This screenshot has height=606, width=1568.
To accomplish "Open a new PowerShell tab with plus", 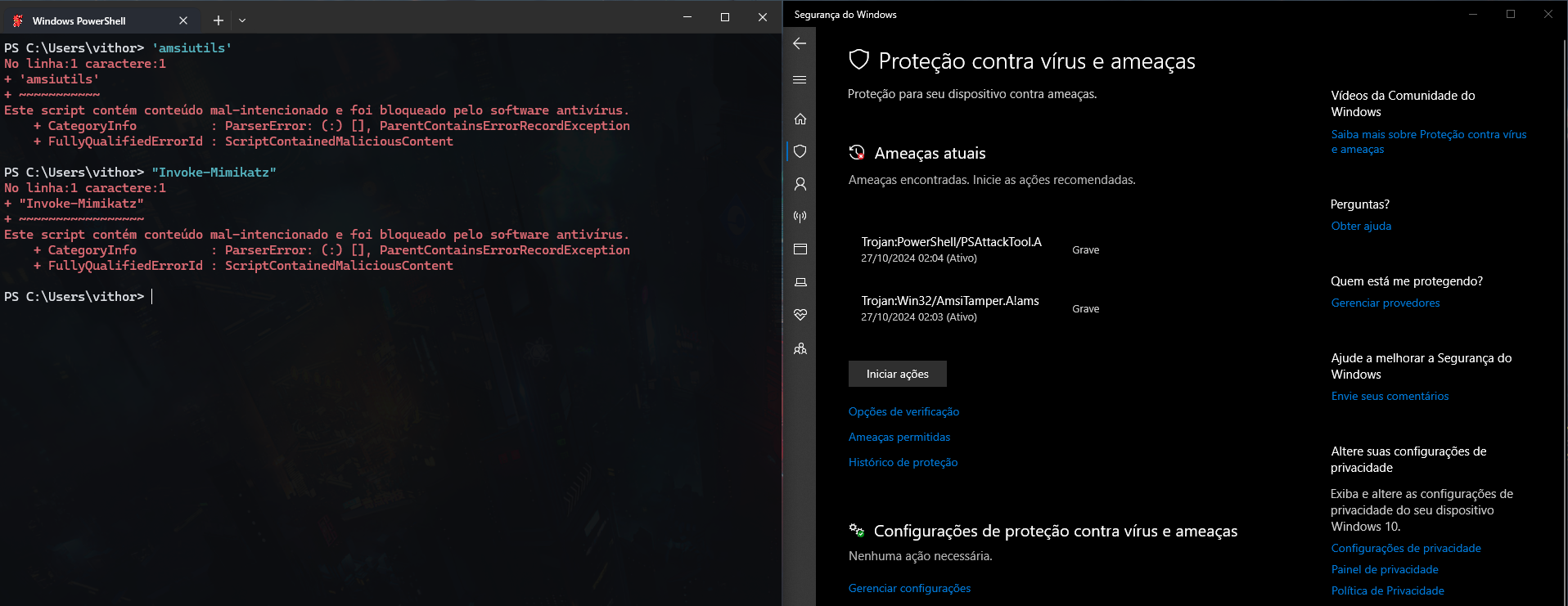I will click(219, 20).
